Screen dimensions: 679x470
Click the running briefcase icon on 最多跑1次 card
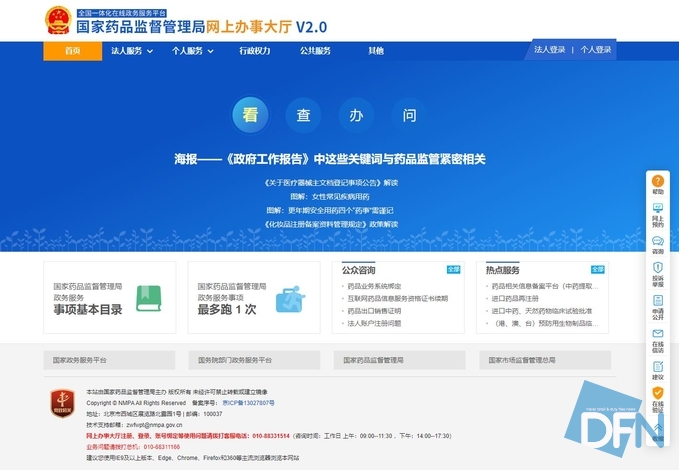pyautogui.click(x=291, y=299)
